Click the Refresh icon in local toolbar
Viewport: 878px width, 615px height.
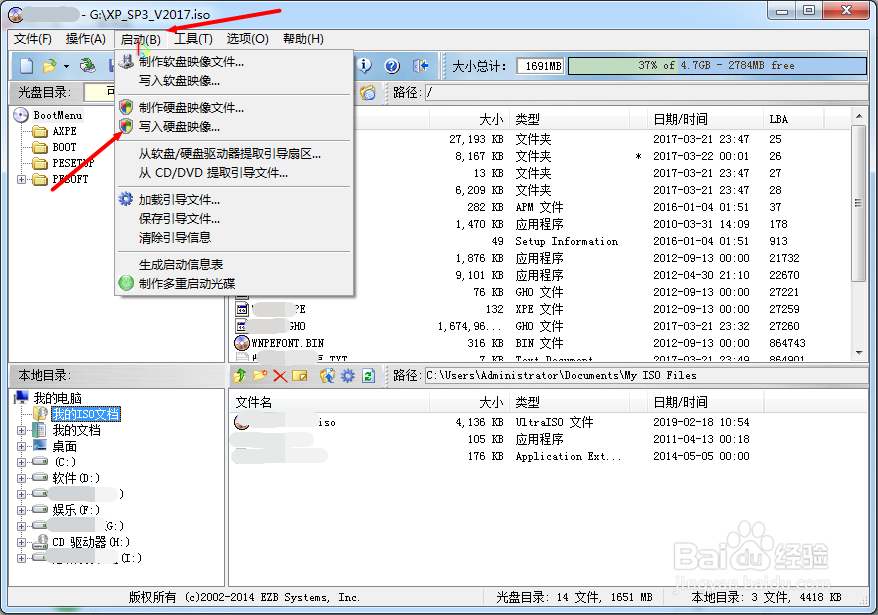[x=368, y=376]
